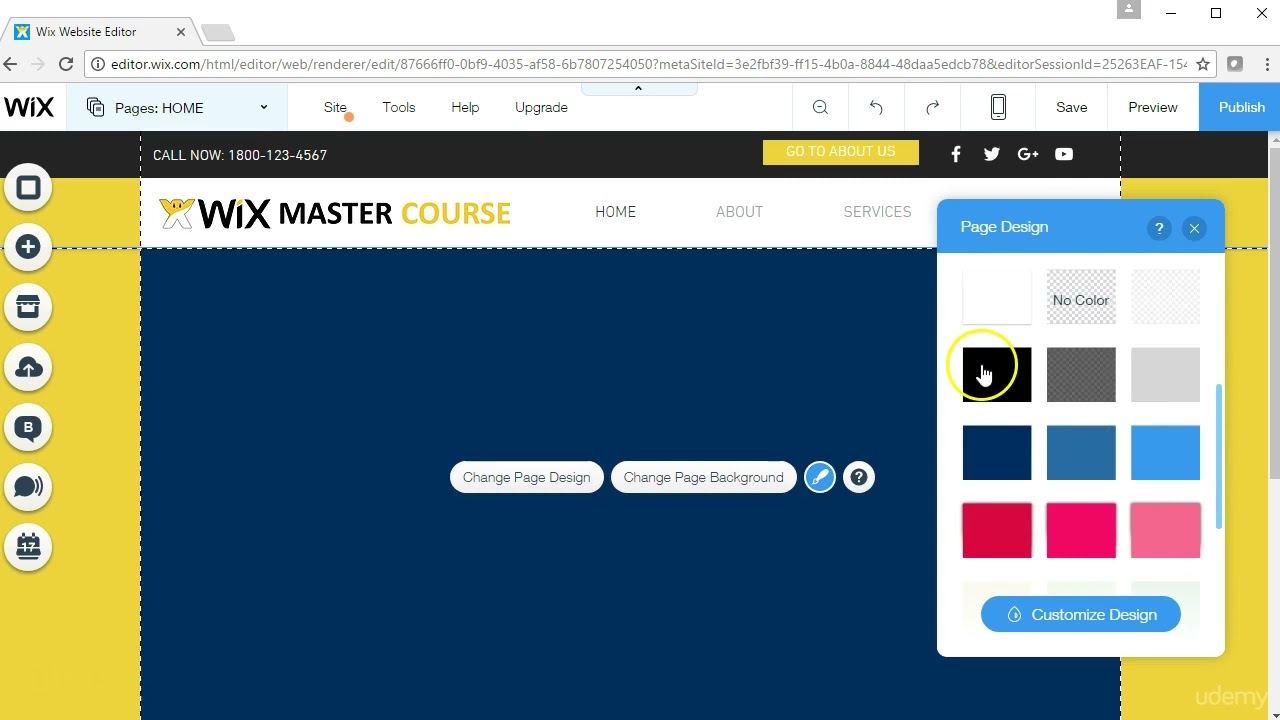This screenshot has height=720, width=1280.
Task: Open the Chrome profile icon in title bar
Action: click(1129, 10)
